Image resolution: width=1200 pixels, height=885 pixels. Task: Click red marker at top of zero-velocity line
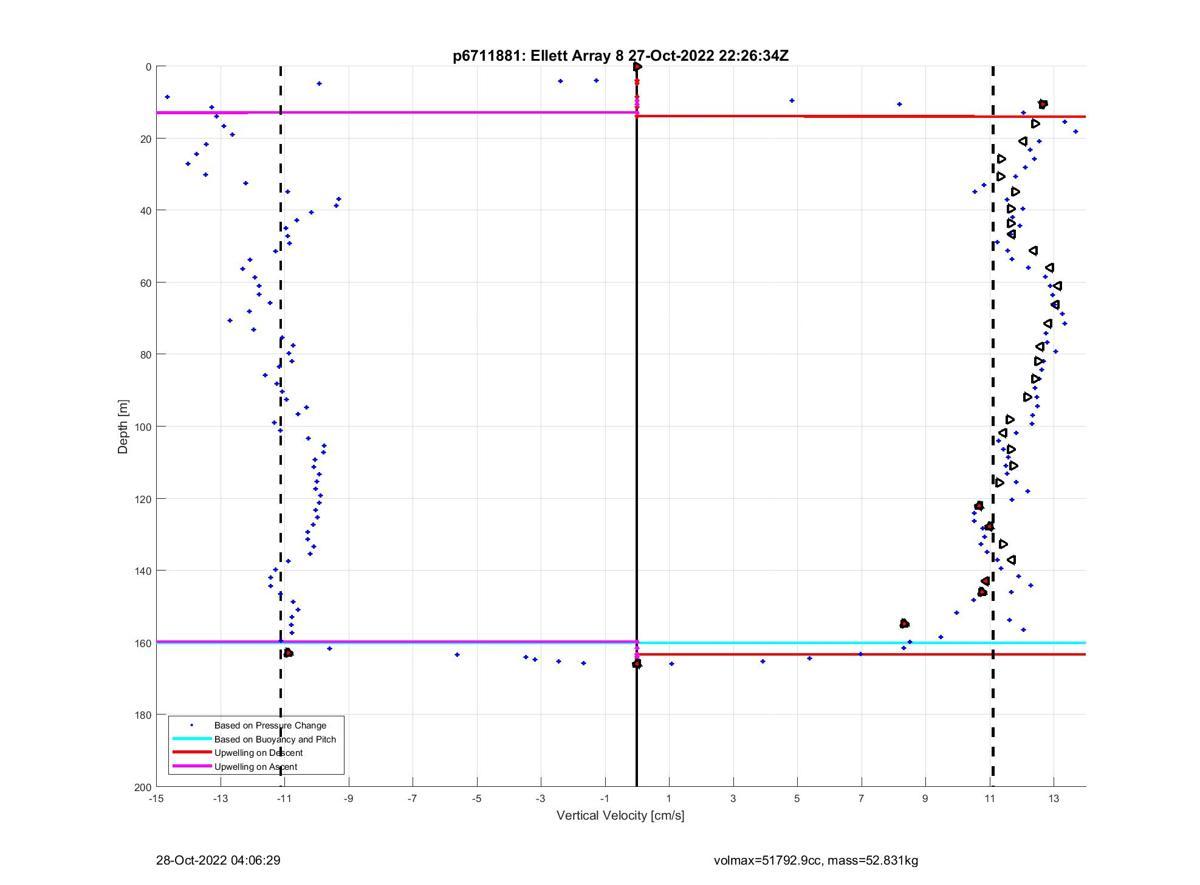coord(637,67)
